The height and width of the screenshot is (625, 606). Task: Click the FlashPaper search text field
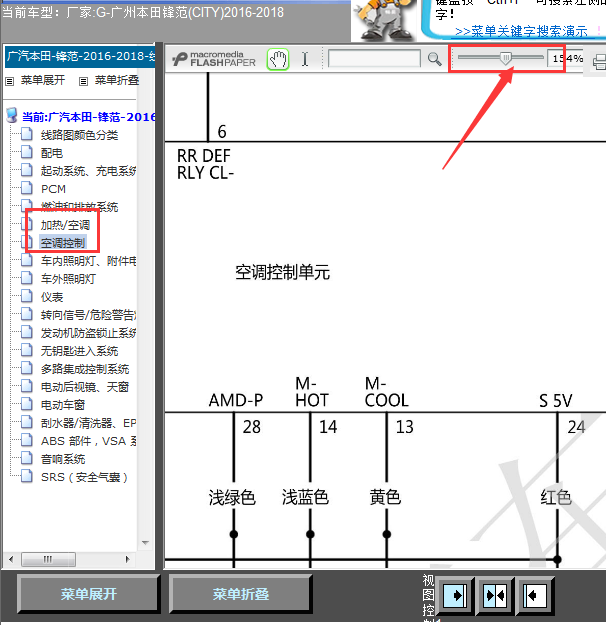tap(374, 59)
